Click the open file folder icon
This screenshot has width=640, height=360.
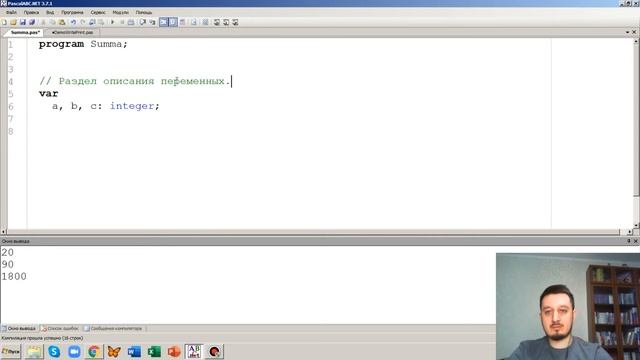[13, 22]
